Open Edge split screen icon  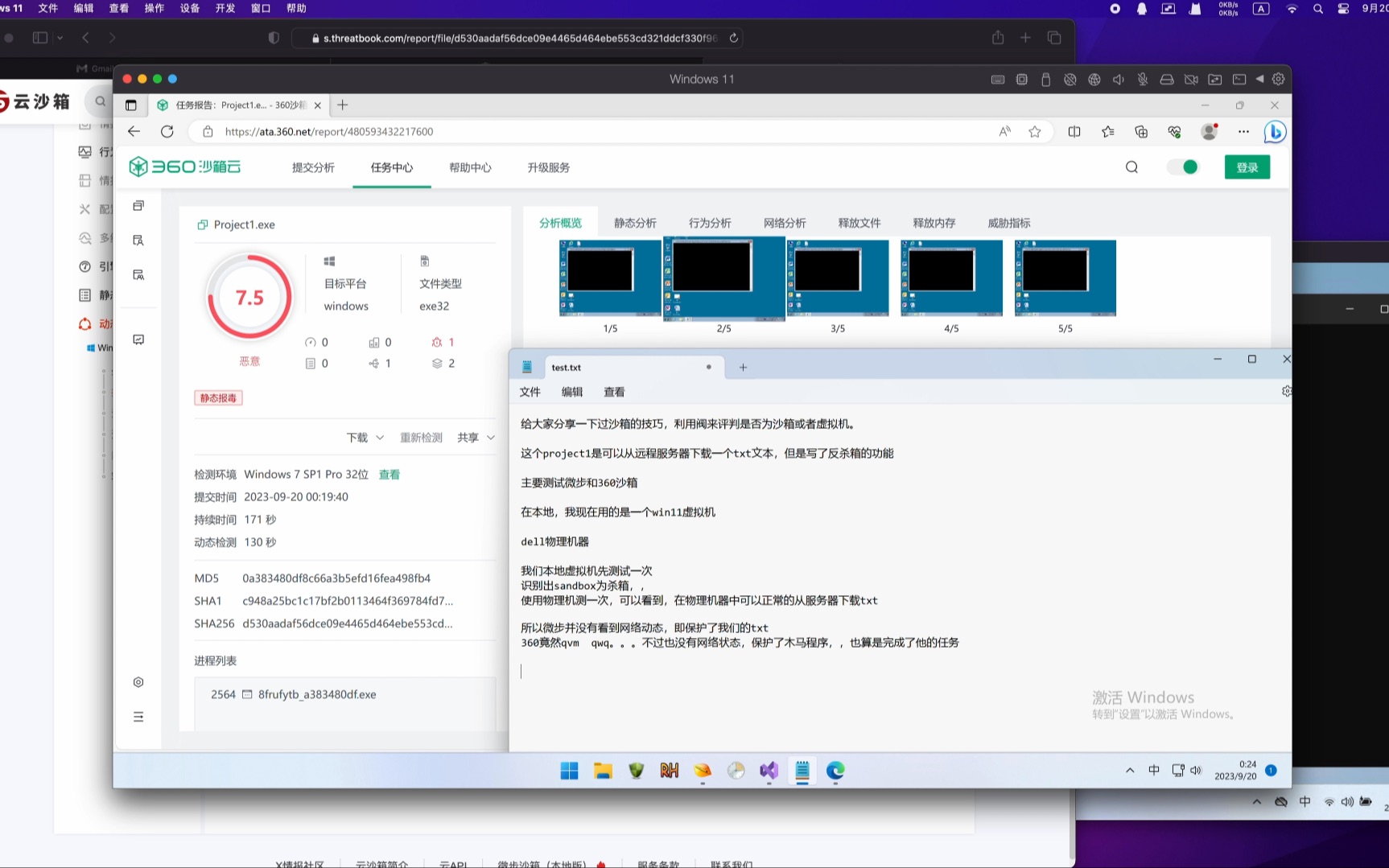[x=1074, y=131]
